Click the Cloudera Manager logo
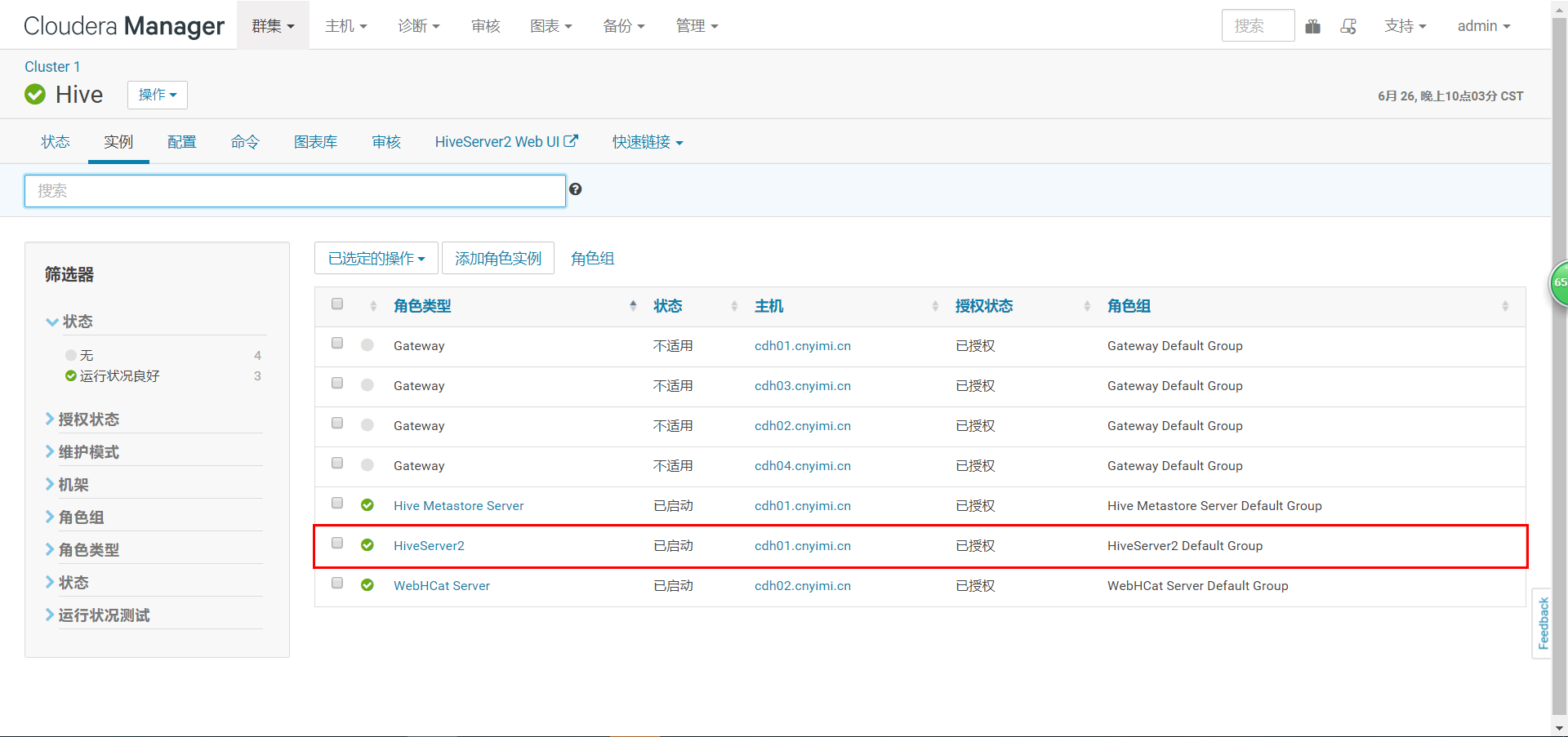The height and width of the screenshot is (737, 1568). (123, 25)
